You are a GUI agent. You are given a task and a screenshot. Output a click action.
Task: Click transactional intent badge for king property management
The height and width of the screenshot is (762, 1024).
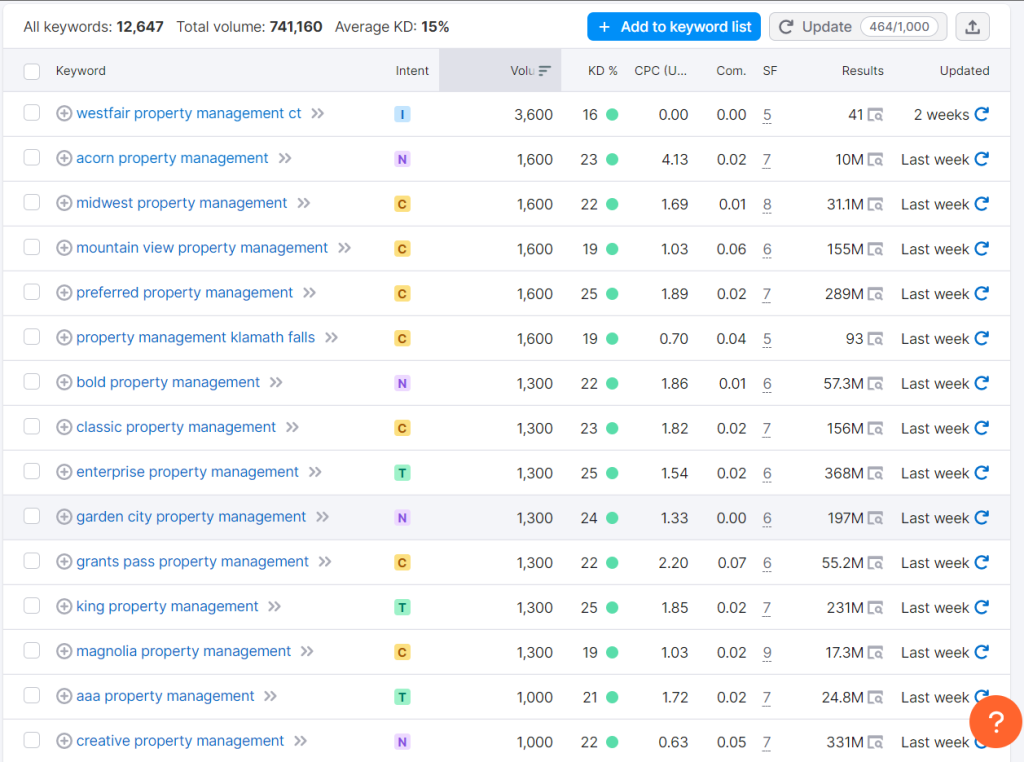point(401,607)
